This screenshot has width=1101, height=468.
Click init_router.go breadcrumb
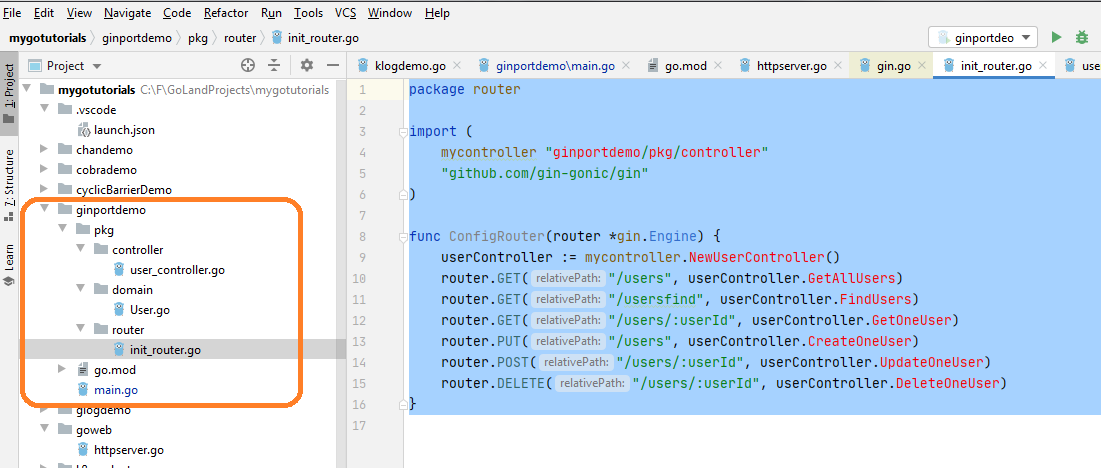coord(316,38)
